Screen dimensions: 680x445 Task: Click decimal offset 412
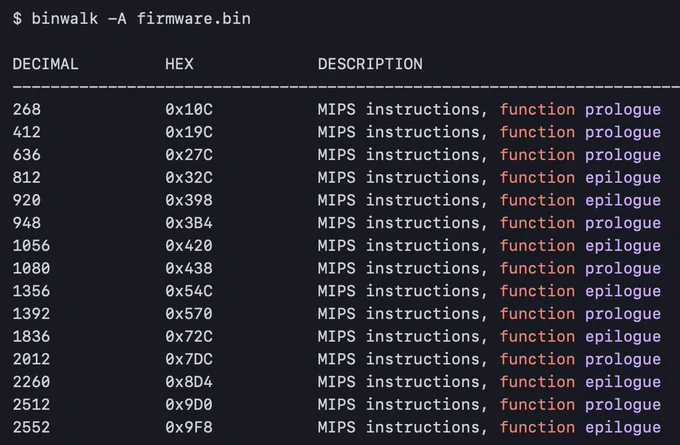(26, 132)
